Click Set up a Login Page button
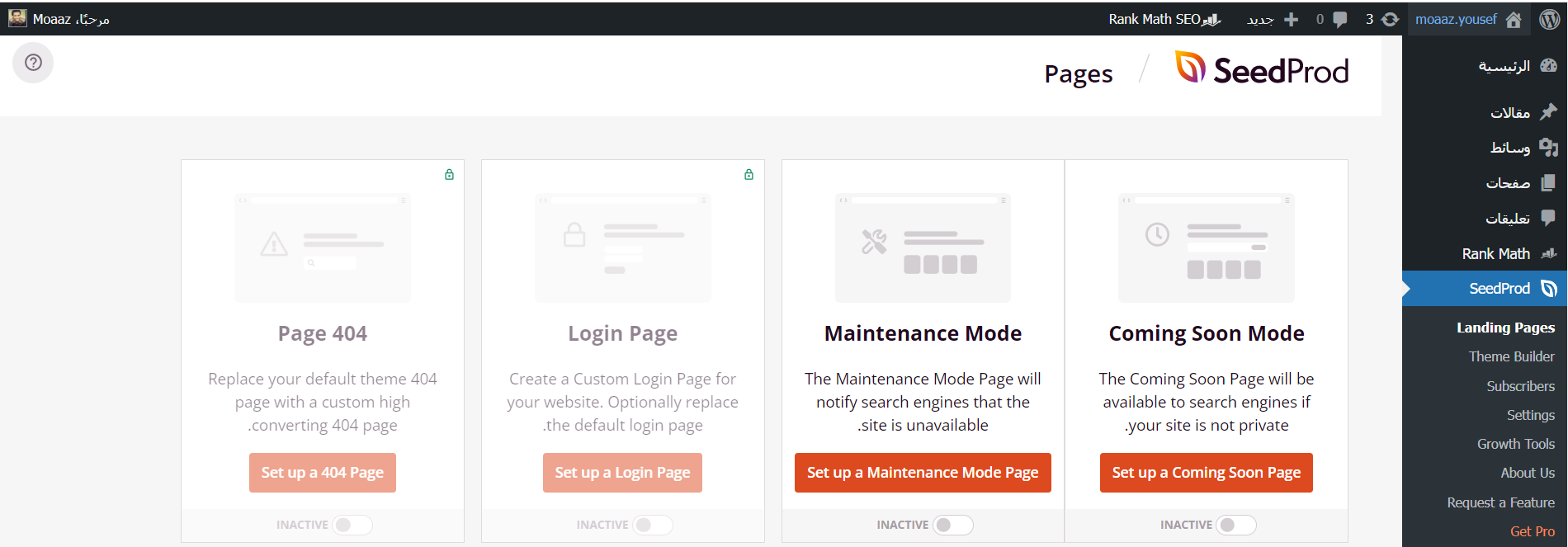1568x547 pixels. pyautogui.click(x=622, y=473)
